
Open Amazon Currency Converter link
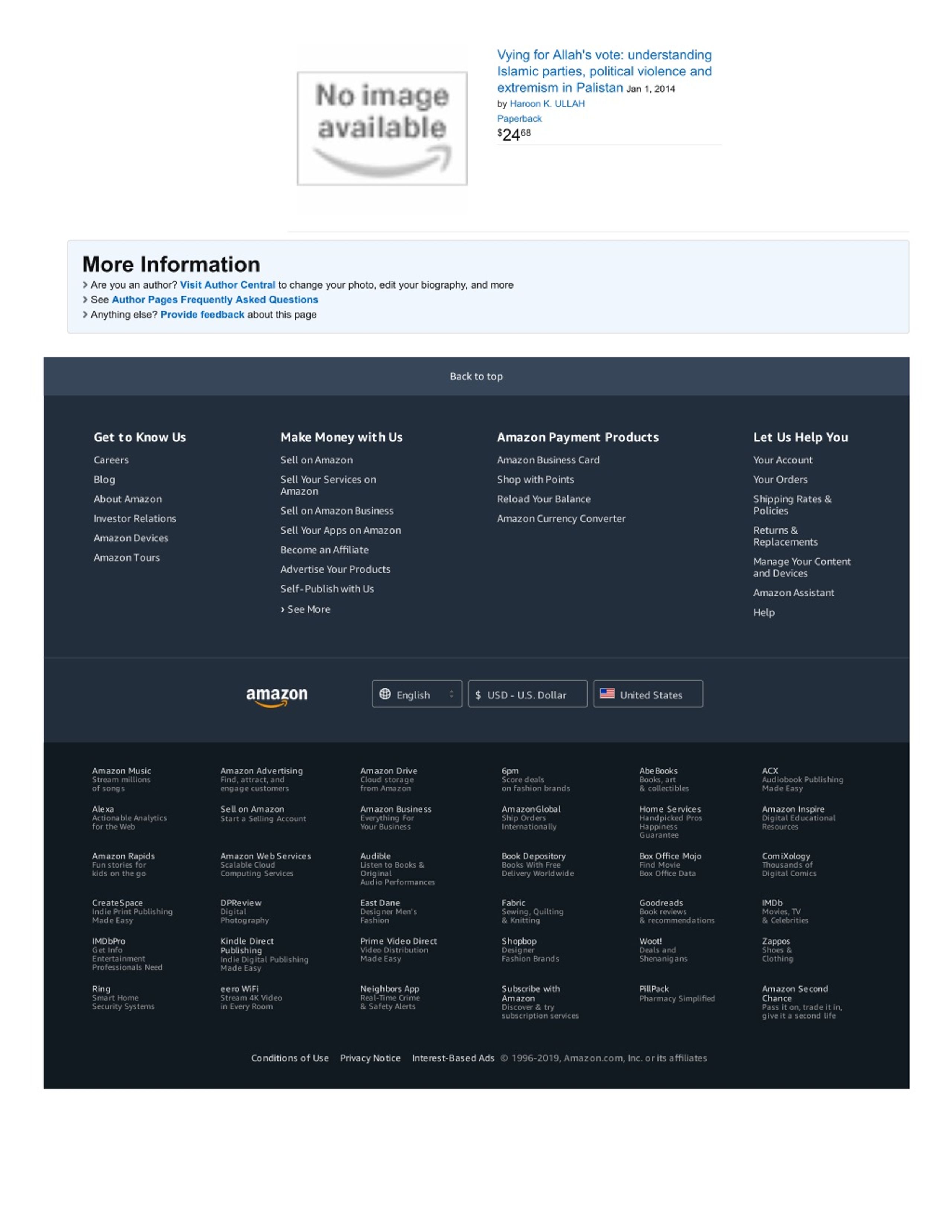561,518
